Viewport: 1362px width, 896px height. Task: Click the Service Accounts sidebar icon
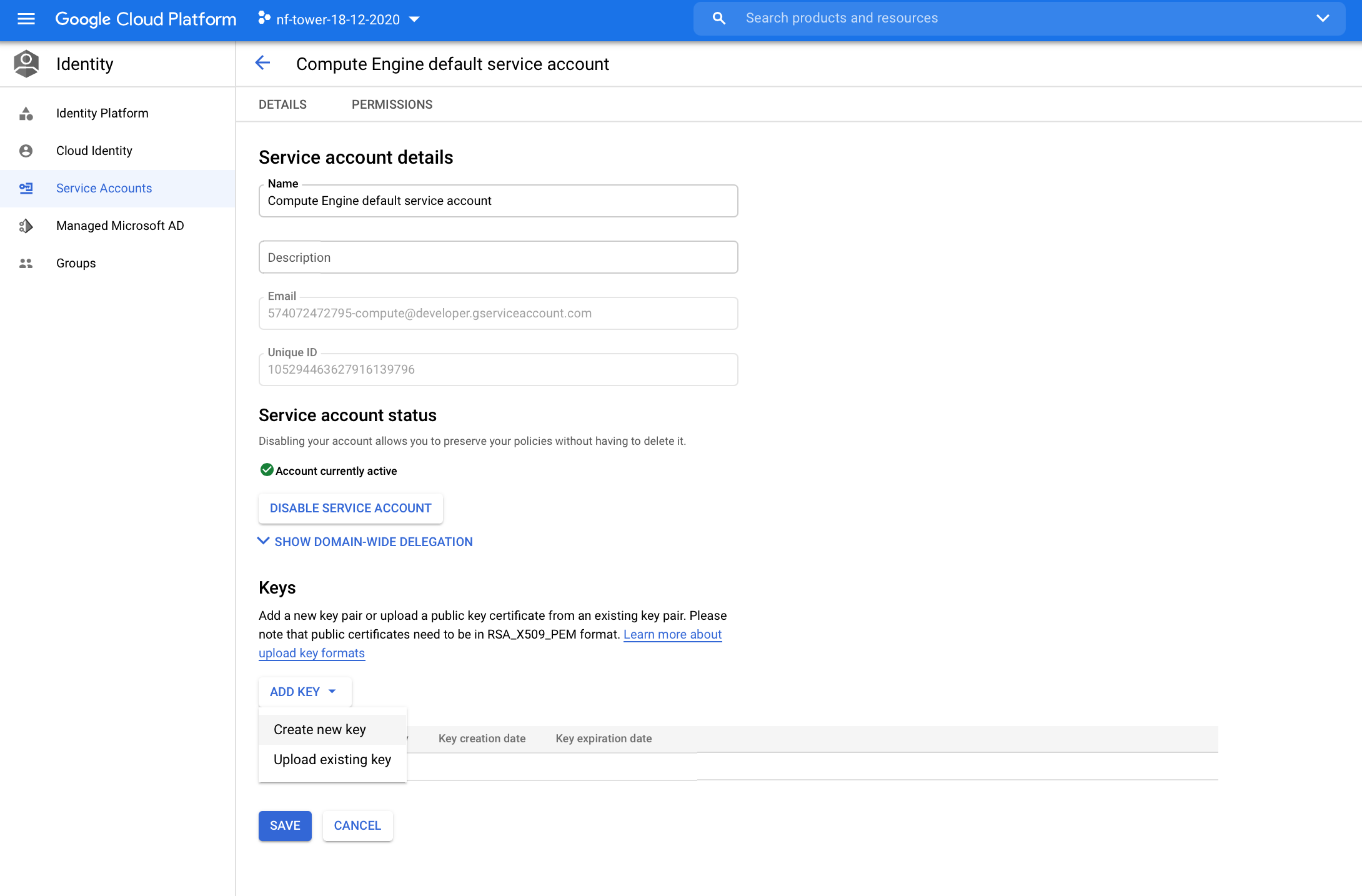point(26,188)
